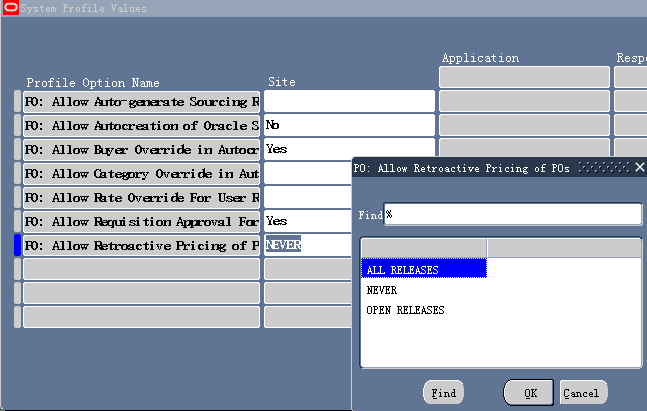Click left column header in value list
The height and width of the screenshot is (411, 647).
click(x=424, y=248)
